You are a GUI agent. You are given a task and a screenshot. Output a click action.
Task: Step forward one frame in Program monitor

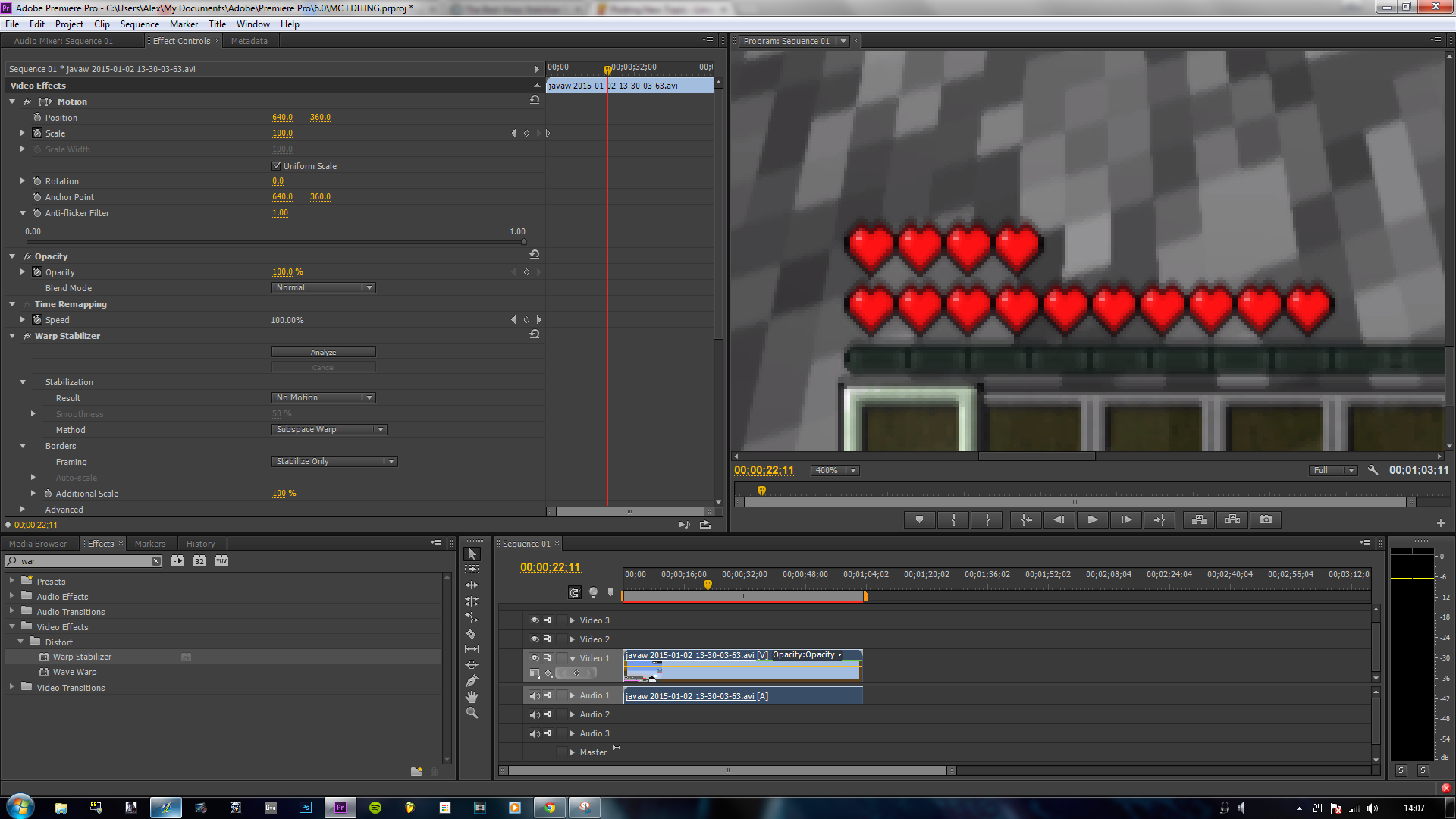tap(1126, 519)
